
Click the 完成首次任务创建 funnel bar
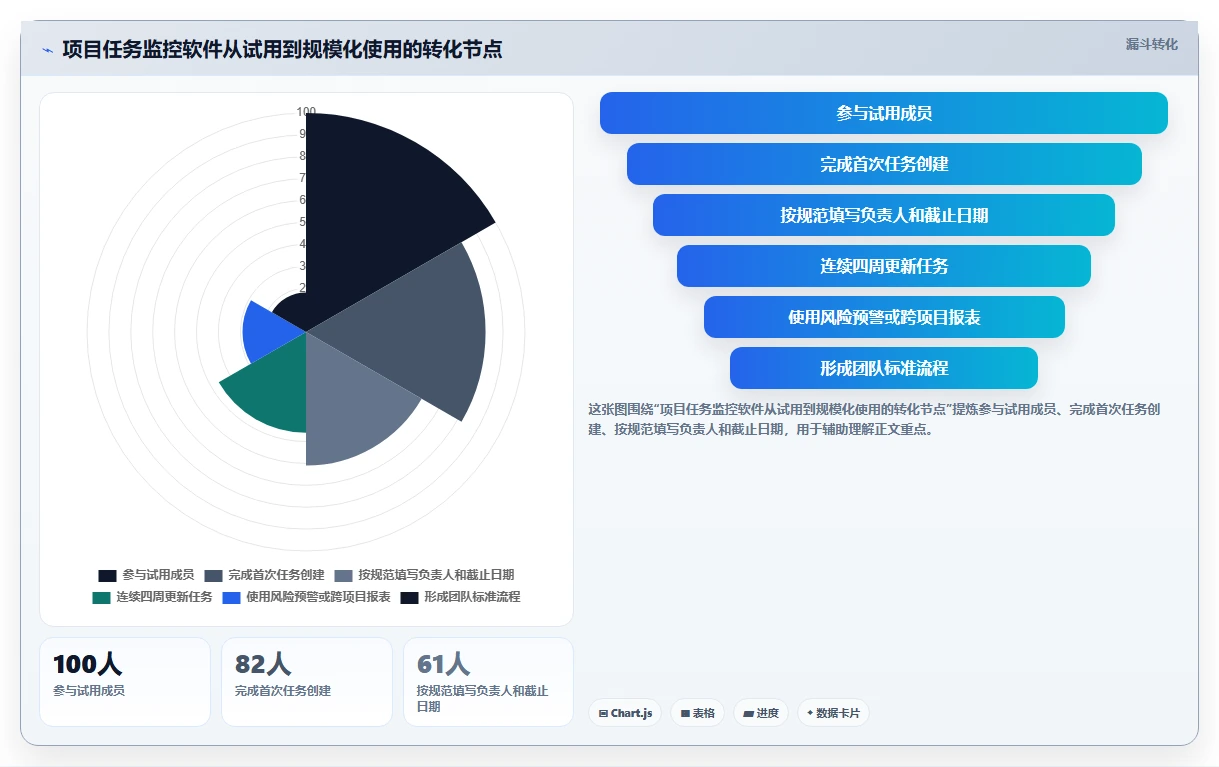(884, 164)
